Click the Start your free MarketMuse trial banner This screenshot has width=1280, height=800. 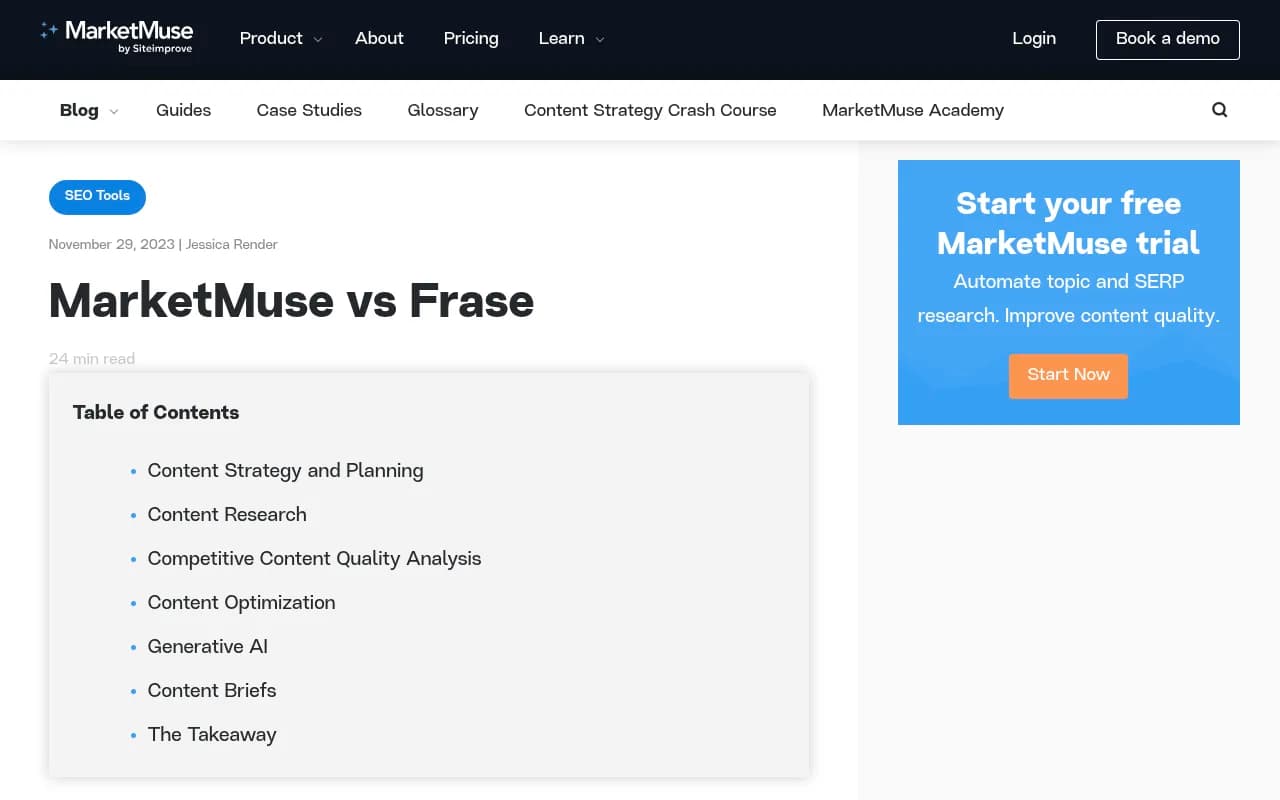[x=1069, y=292]
